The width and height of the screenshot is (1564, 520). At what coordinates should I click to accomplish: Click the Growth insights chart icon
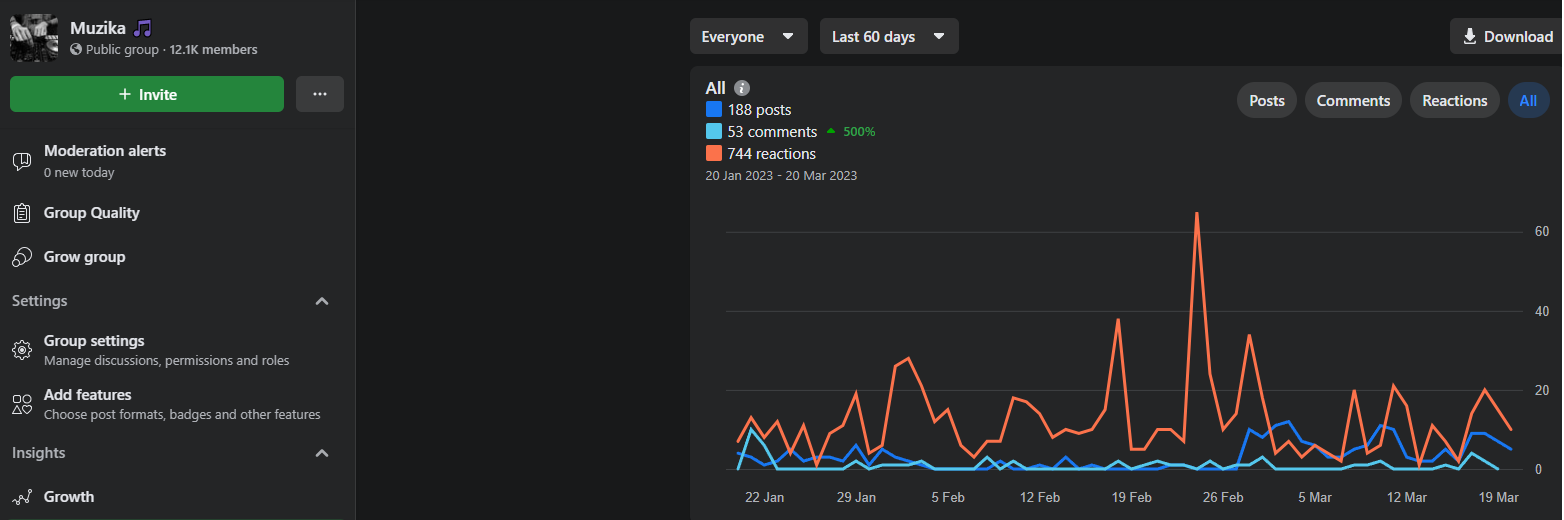(x=22, y=497)
